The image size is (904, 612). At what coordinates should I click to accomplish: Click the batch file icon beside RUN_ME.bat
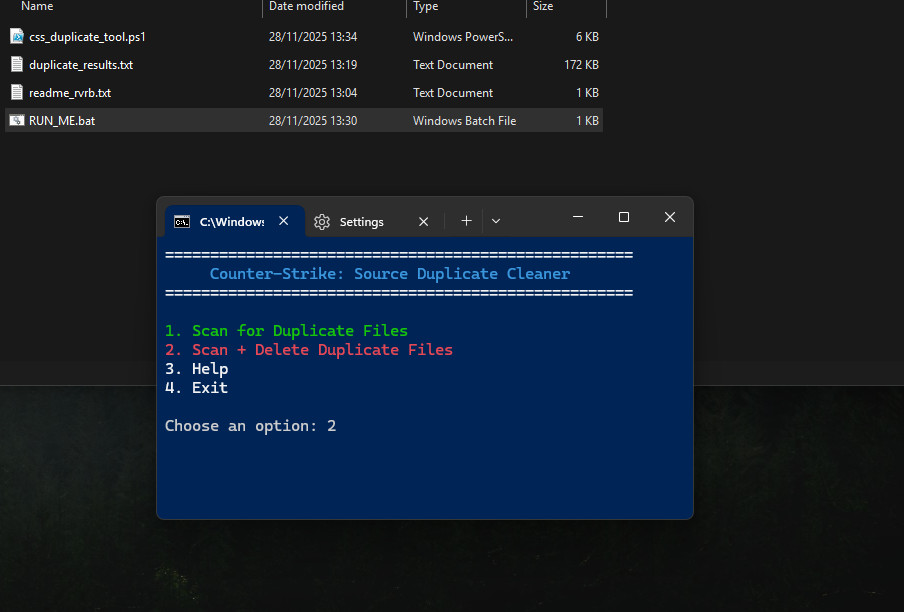[16, 120]
